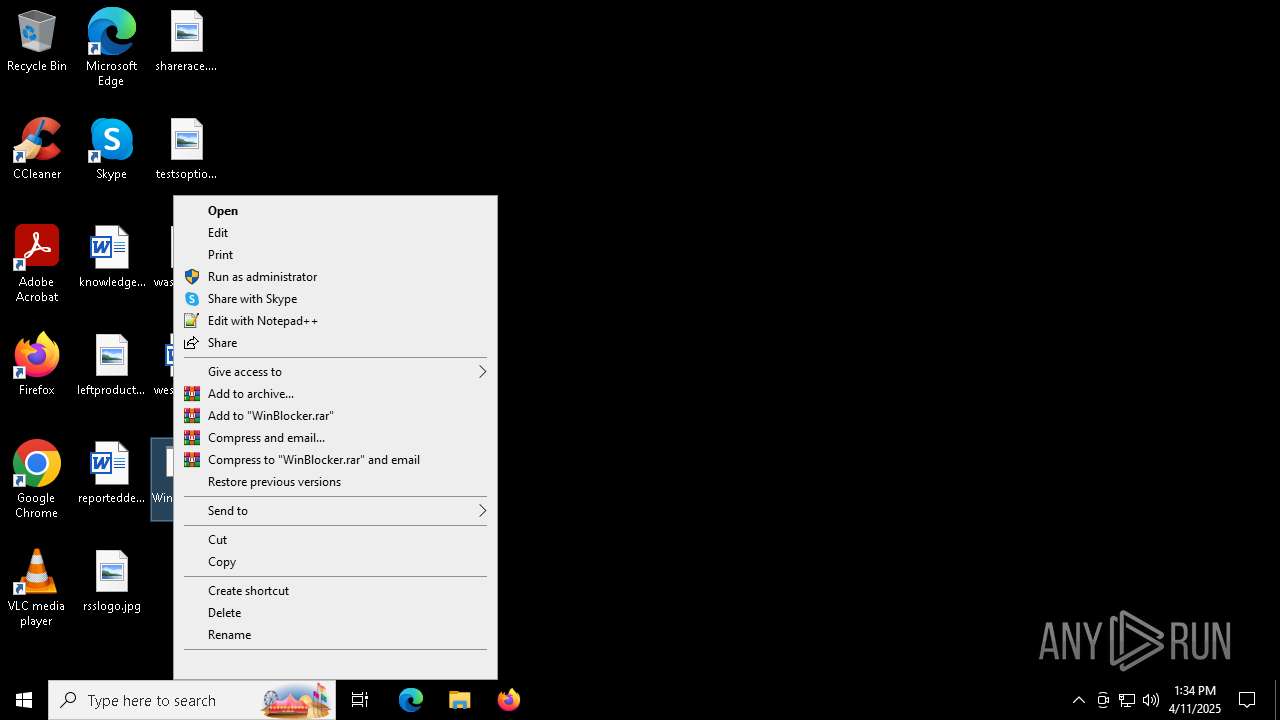Choose Edit from the context menu
The height and width of the screenshot is (720, 1280).
[335, 233]
